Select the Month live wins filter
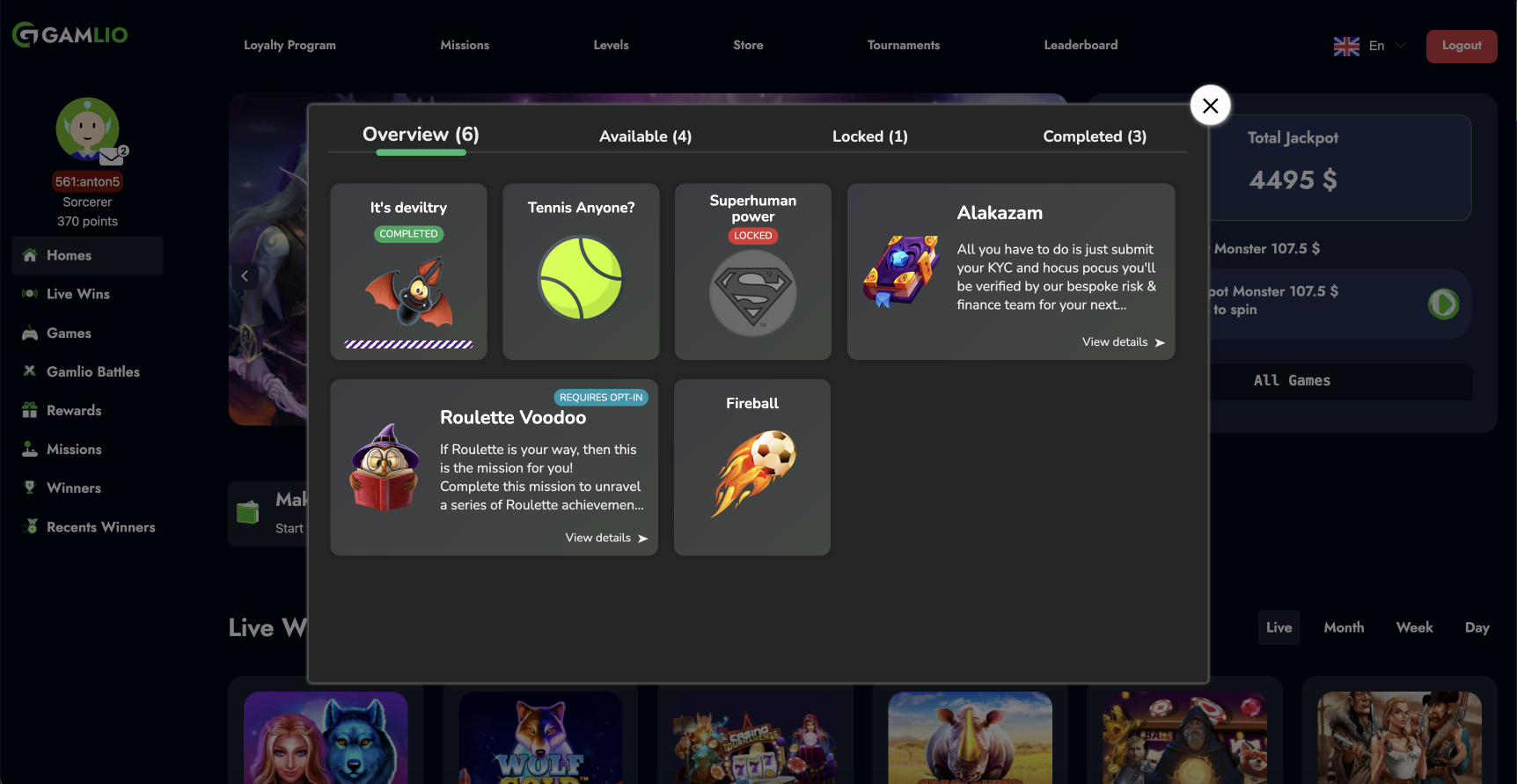Viewport: 1517px width, 784px height. (1344, 627)
